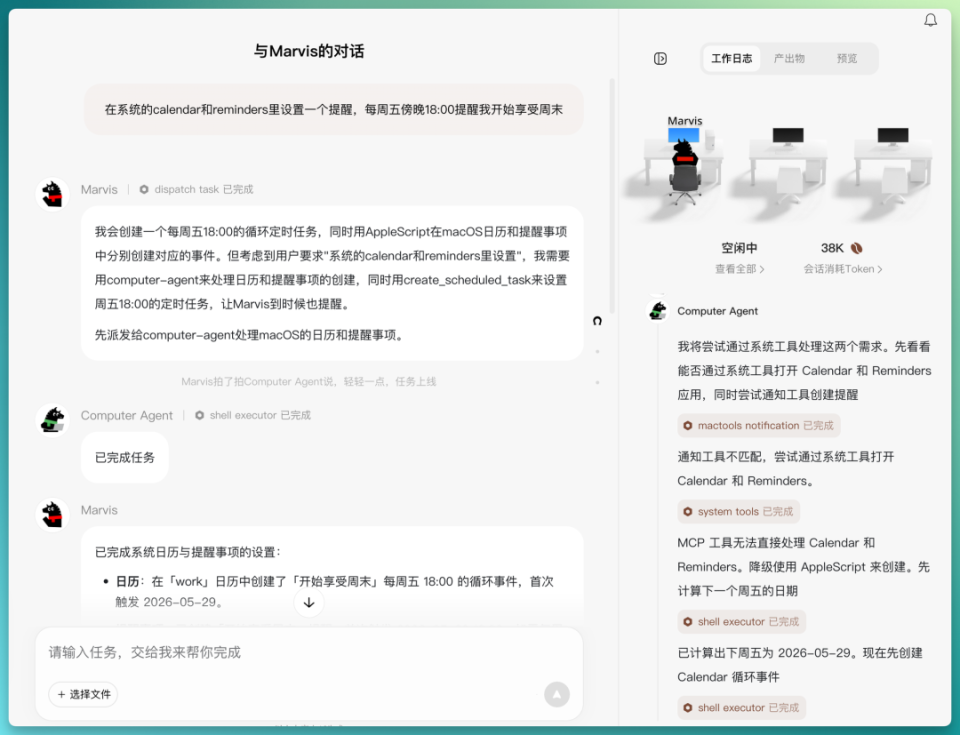
Task: Click Marvis拍了拍Computer Agent system note
Action: 309,382
